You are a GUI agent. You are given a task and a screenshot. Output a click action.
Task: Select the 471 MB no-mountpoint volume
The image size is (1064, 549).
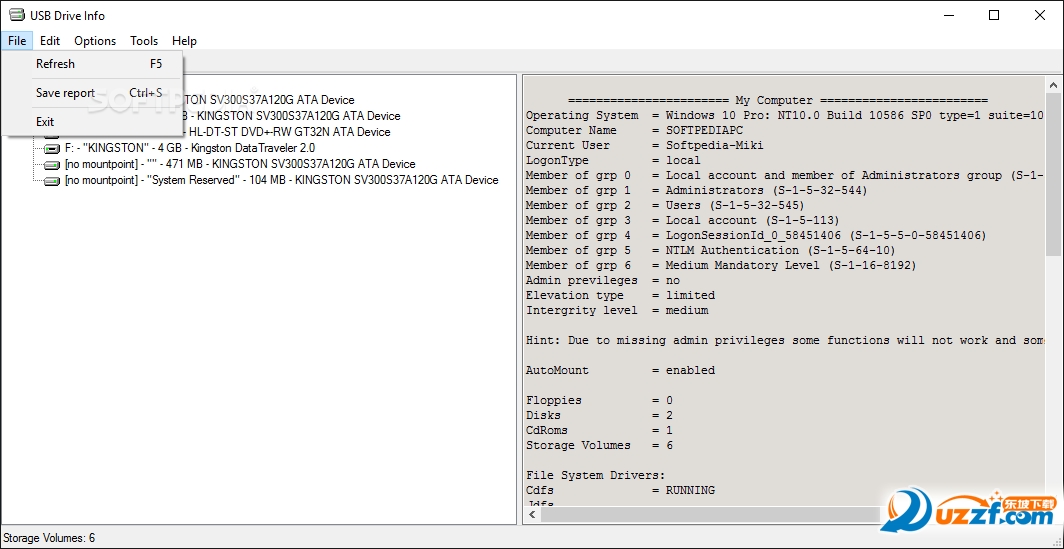[240, 164]
